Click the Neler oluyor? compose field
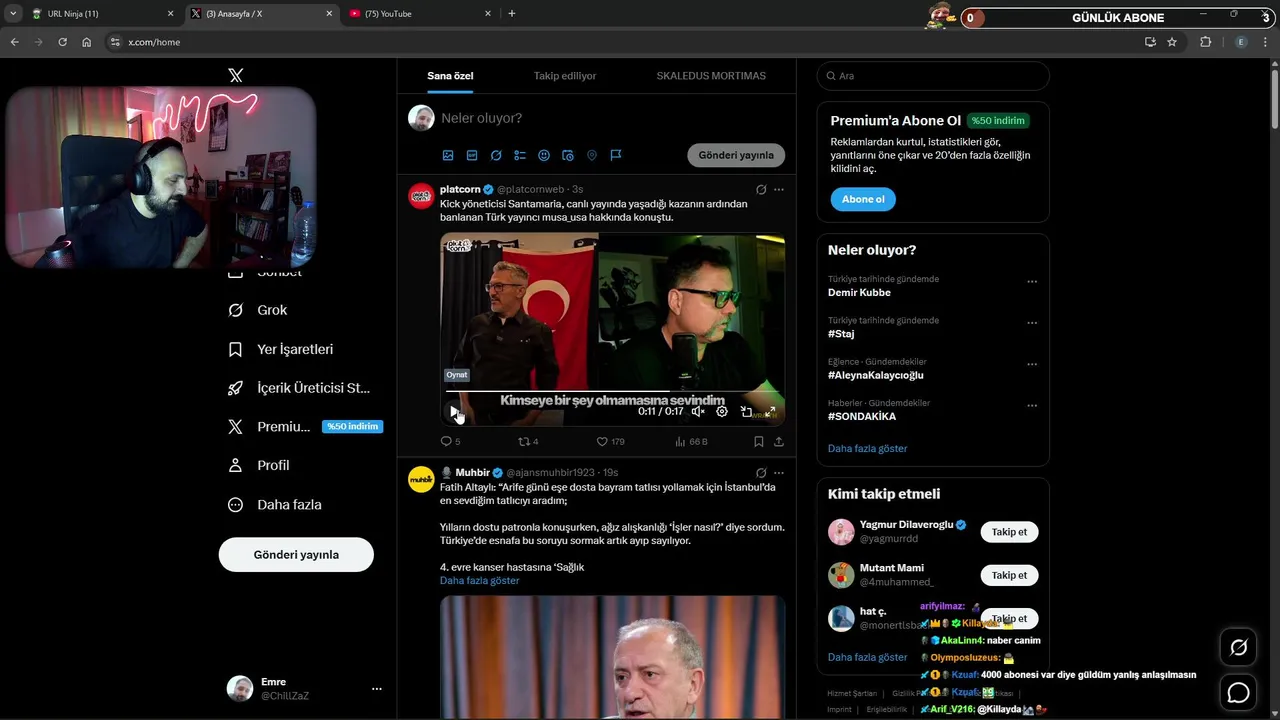This screenshot has width=1280, height=720. point(610,118)
